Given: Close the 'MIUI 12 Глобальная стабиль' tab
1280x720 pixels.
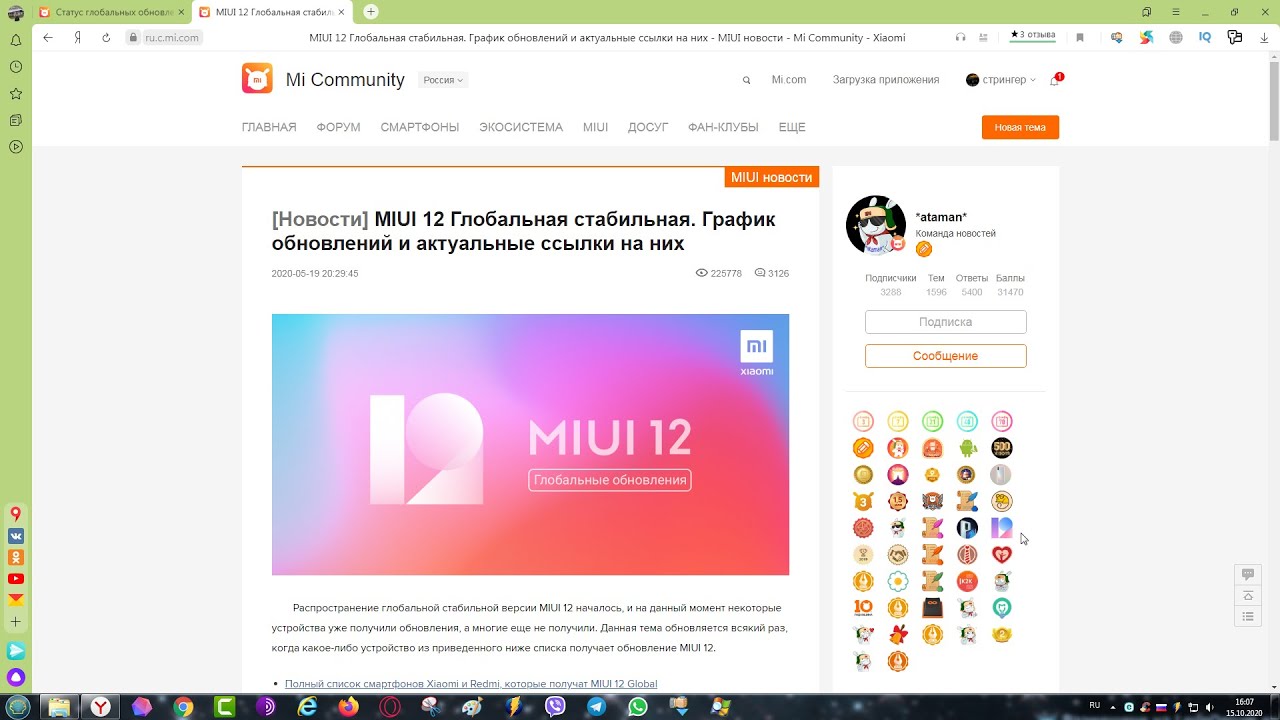Looking at the screenshot, I should click(x=342, y=12).
